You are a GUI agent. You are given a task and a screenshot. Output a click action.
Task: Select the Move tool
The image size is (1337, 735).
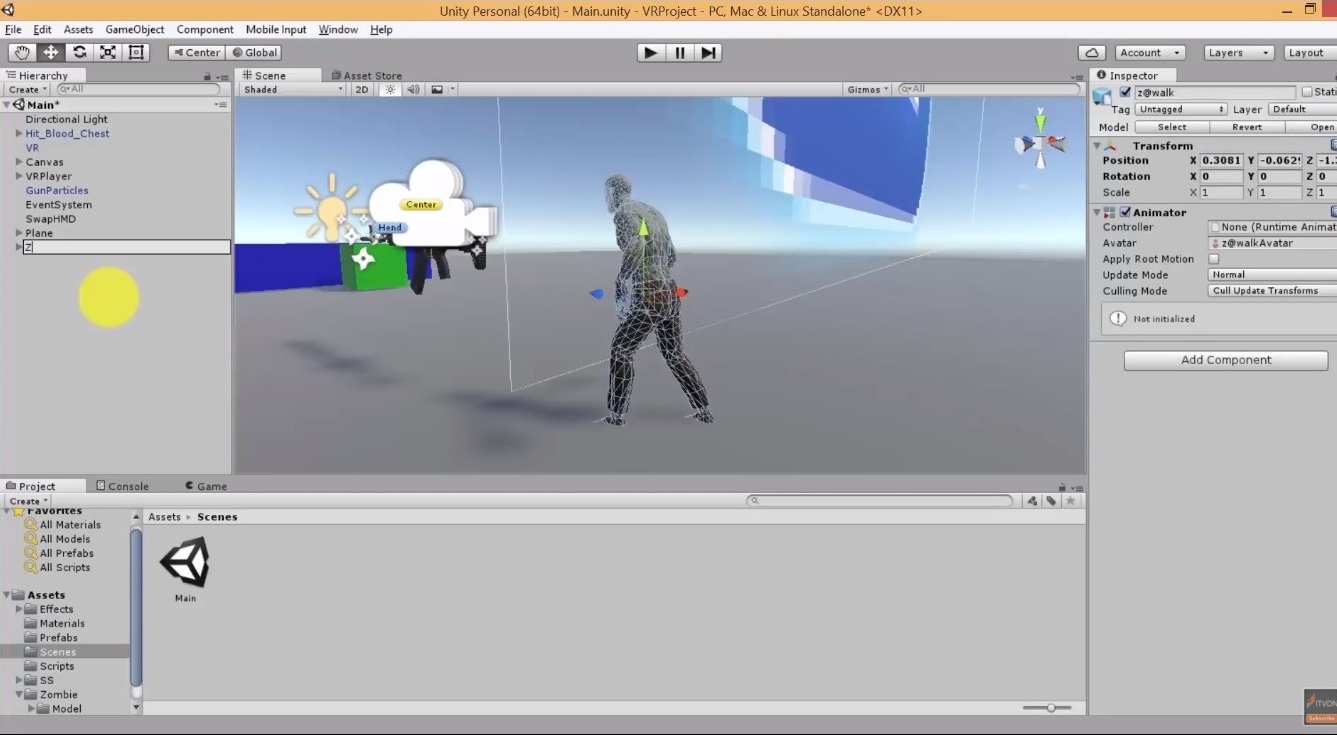click(x=51, y=52)
